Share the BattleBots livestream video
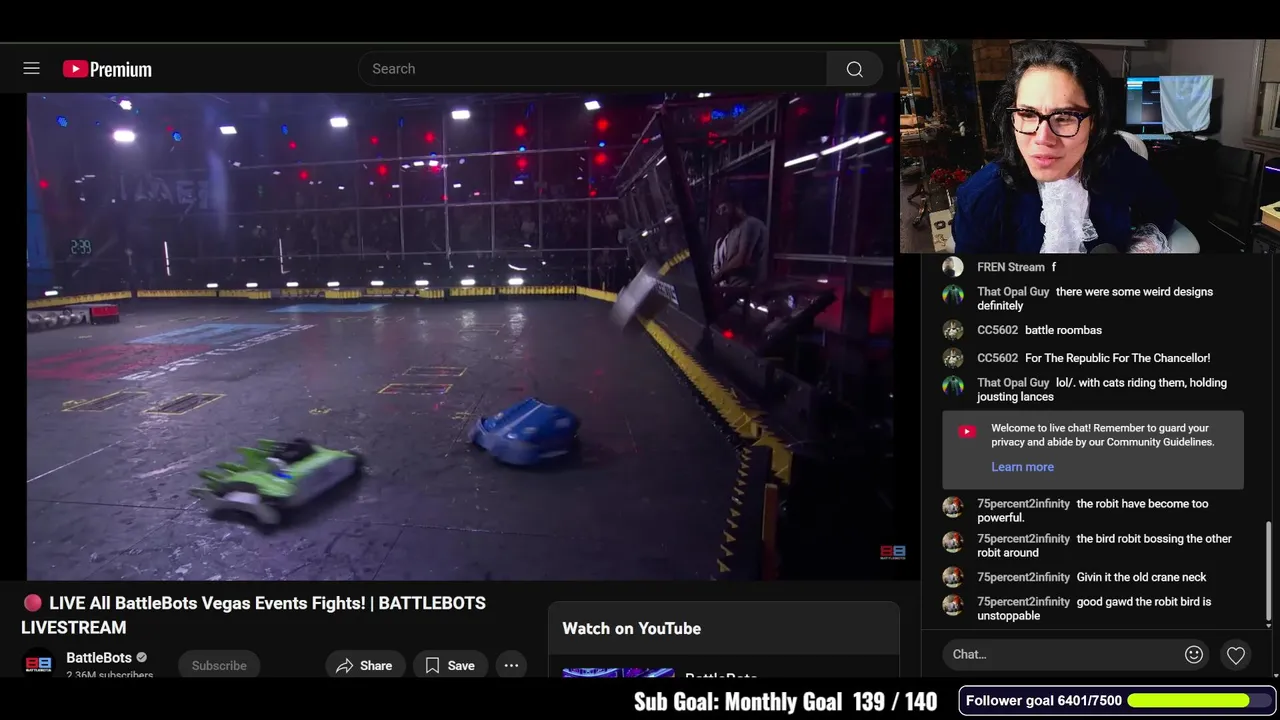 [364, 665]
